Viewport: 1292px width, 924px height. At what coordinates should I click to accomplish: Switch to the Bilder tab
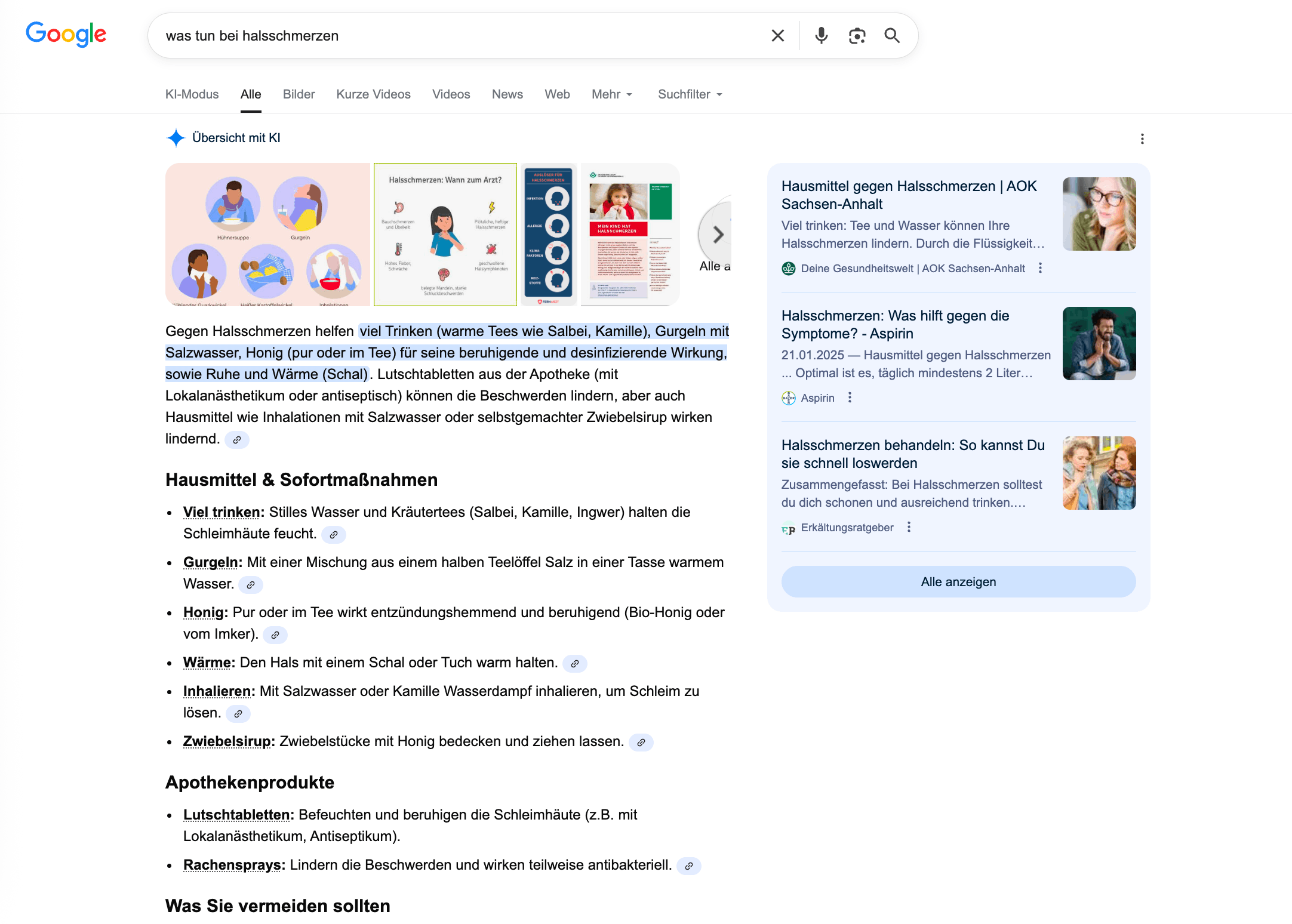[x=299, y=94]
